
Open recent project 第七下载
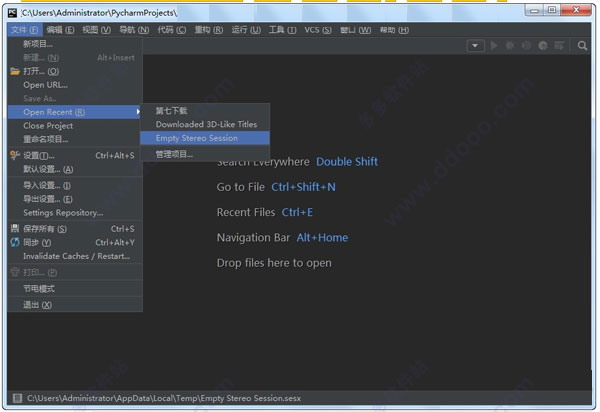205,111
